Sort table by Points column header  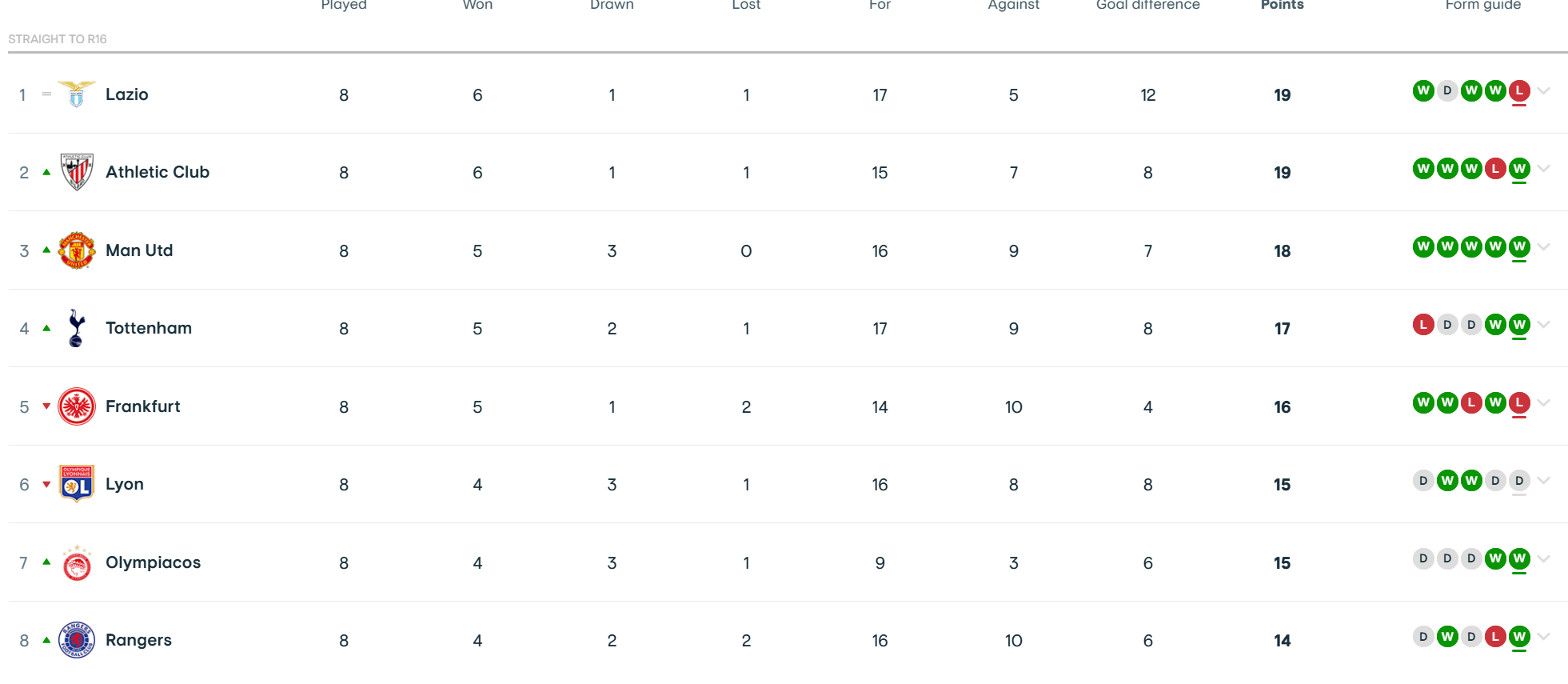pyautogui.click(x=1282, y=5)
